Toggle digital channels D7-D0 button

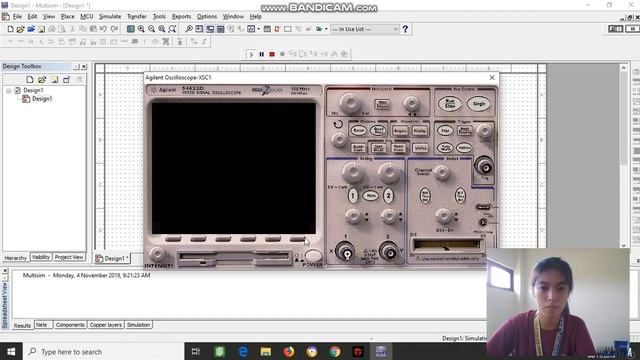(460, 196)
